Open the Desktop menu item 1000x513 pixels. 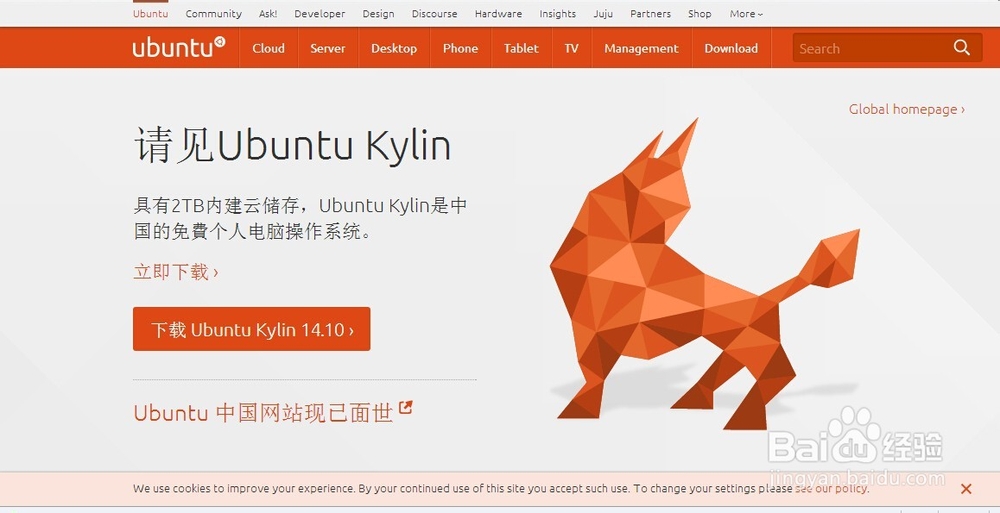(x=393, y=48)
